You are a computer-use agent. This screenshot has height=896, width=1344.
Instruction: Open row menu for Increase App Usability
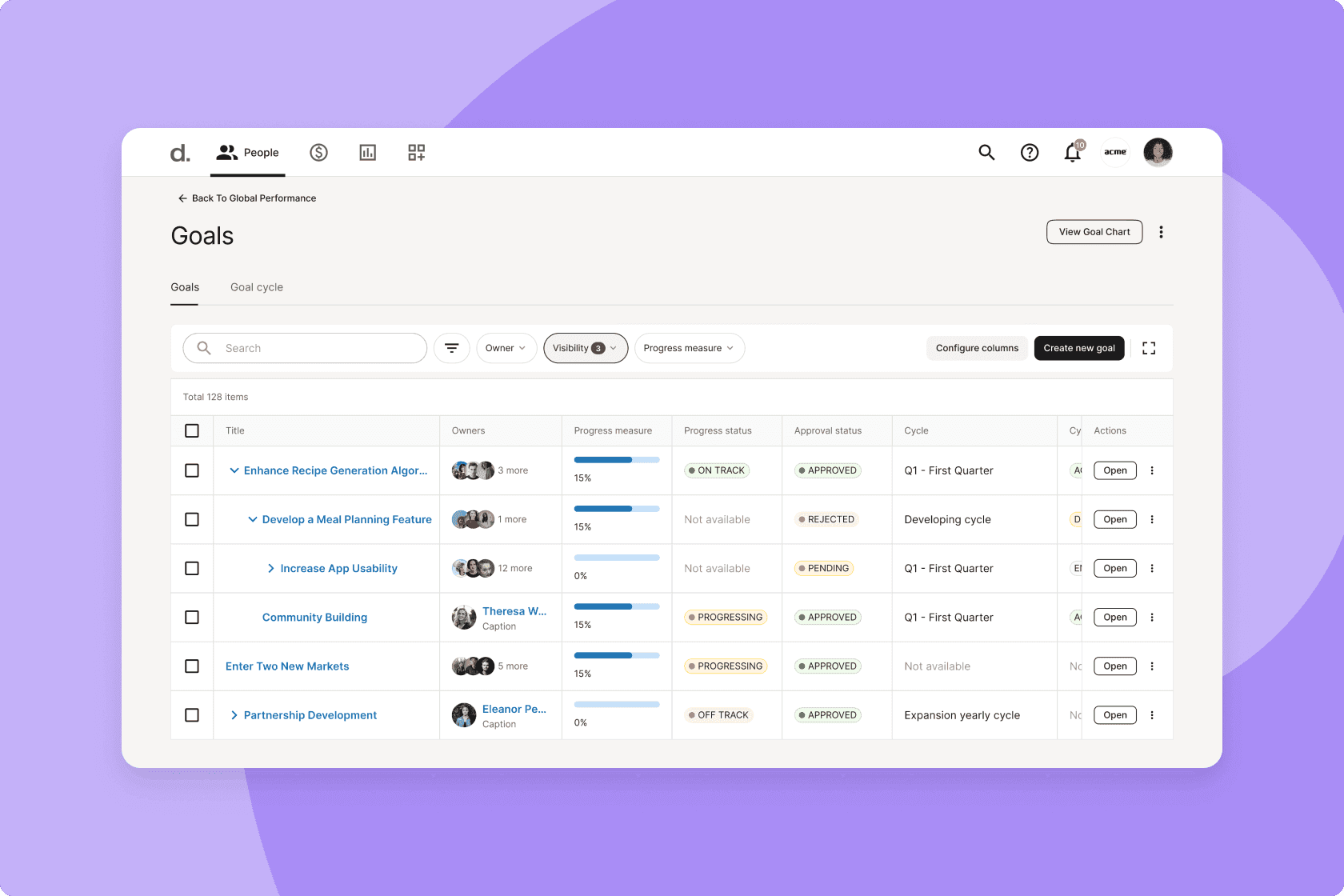point(1152,568)
